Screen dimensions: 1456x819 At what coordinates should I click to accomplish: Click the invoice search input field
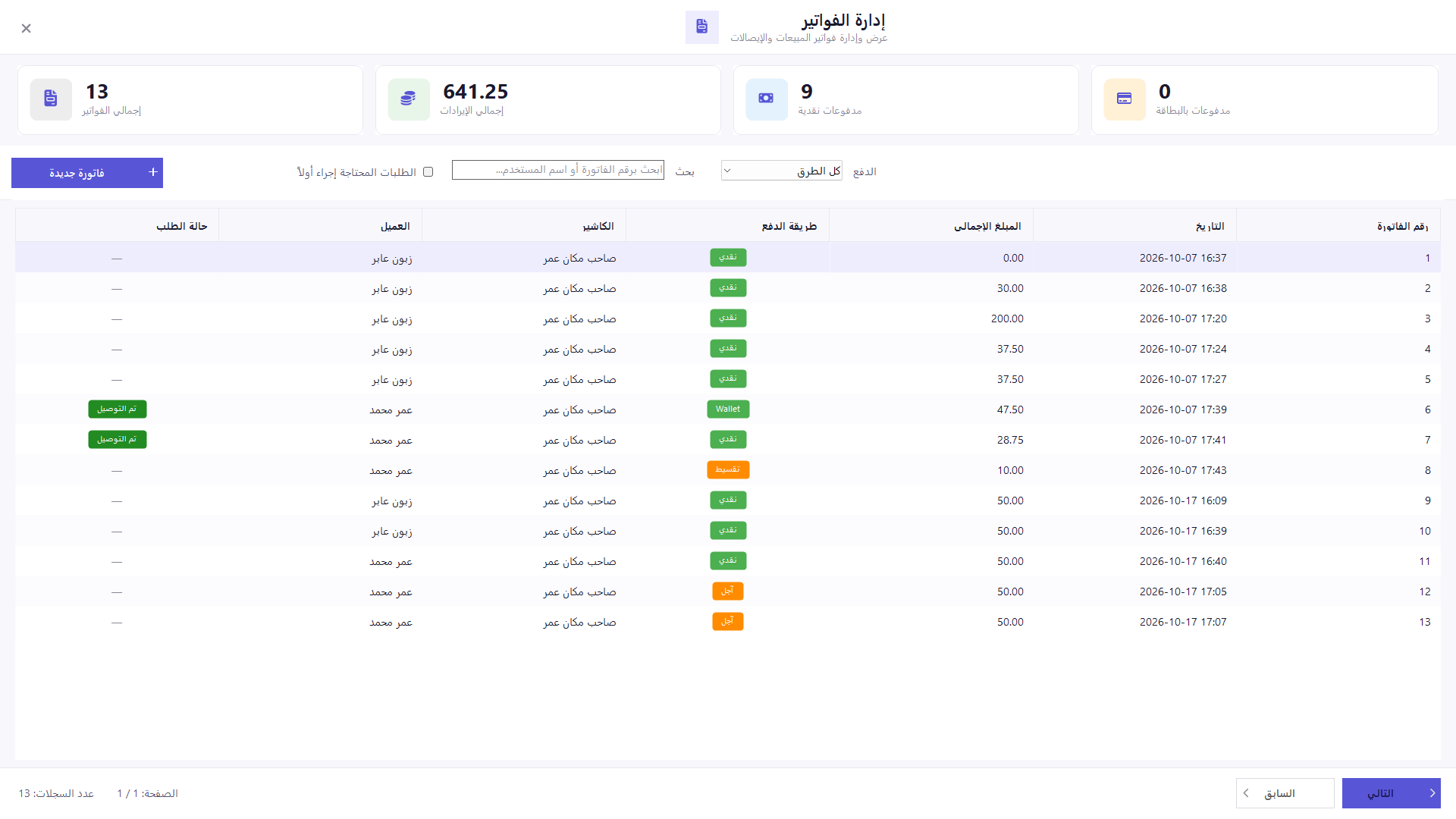point(557,170)
